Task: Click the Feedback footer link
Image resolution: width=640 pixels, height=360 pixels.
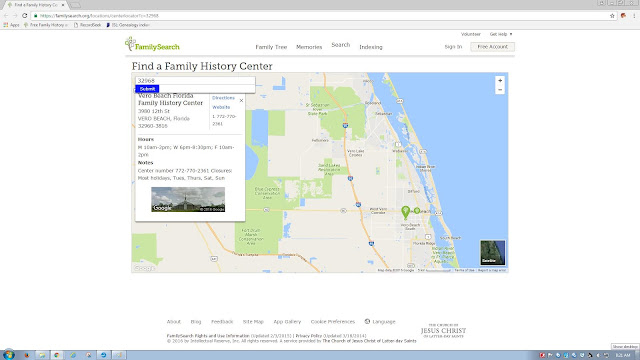Action: (x=222, y=322)
